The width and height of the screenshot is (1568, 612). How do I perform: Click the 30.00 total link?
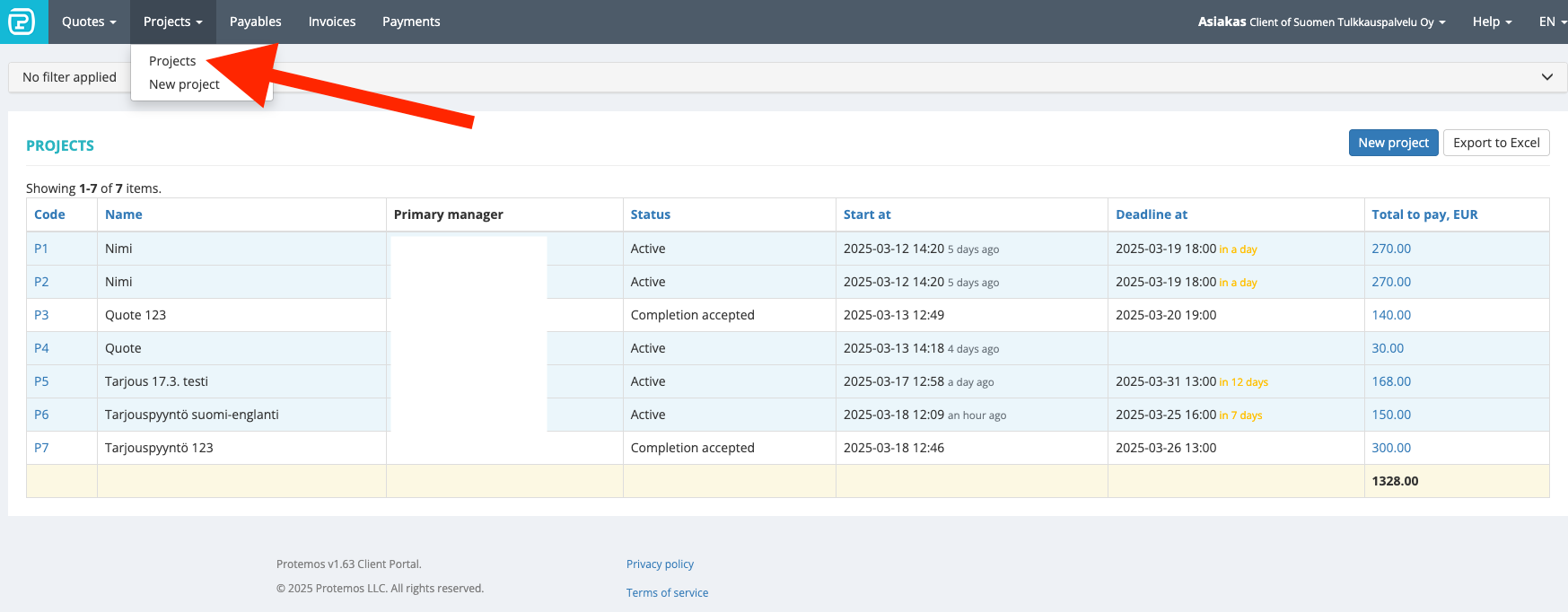pyautogui.click(x=1388, y=348)
